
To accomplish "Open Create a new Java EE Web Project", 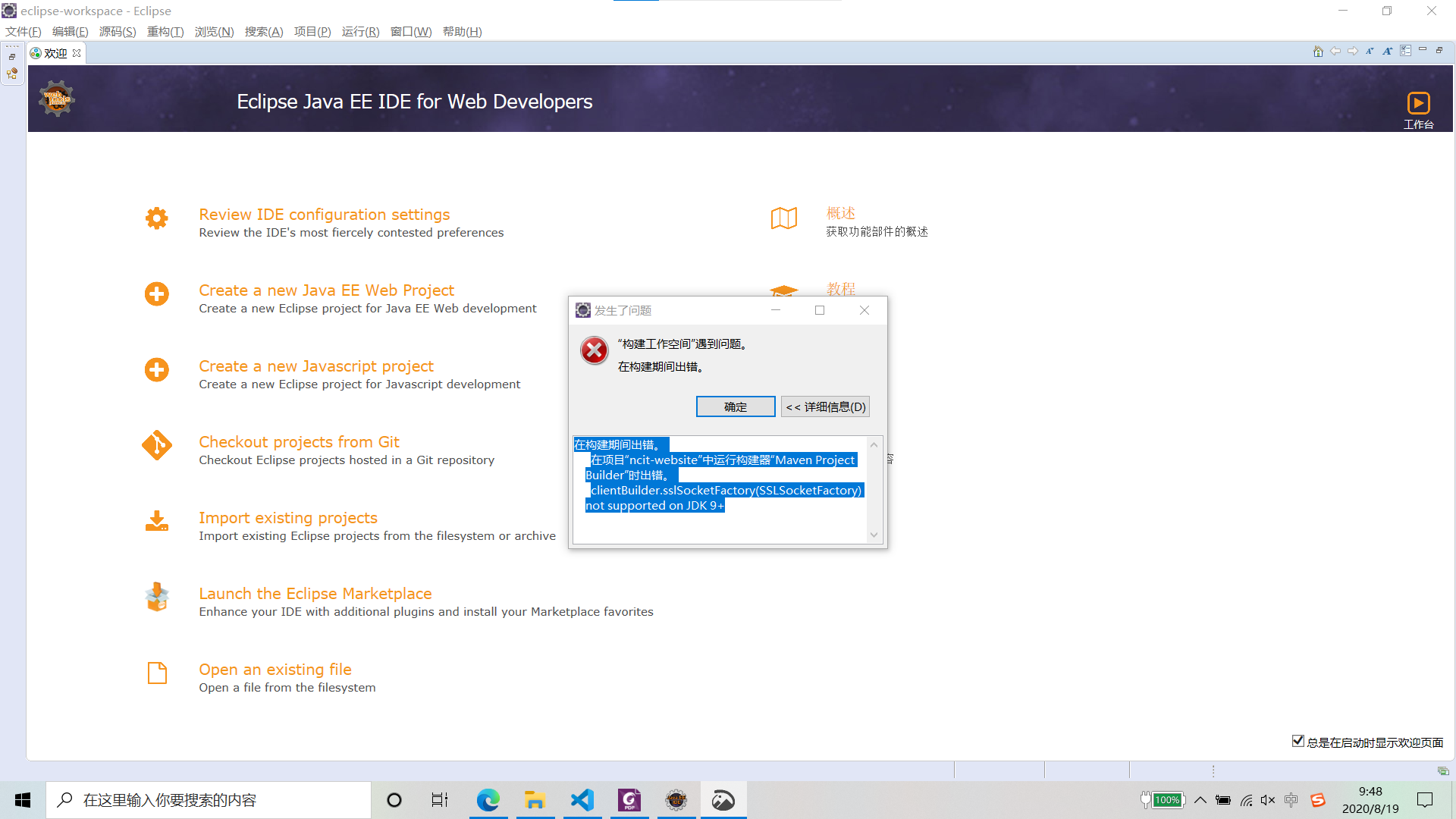I will [x=326, y=290].
